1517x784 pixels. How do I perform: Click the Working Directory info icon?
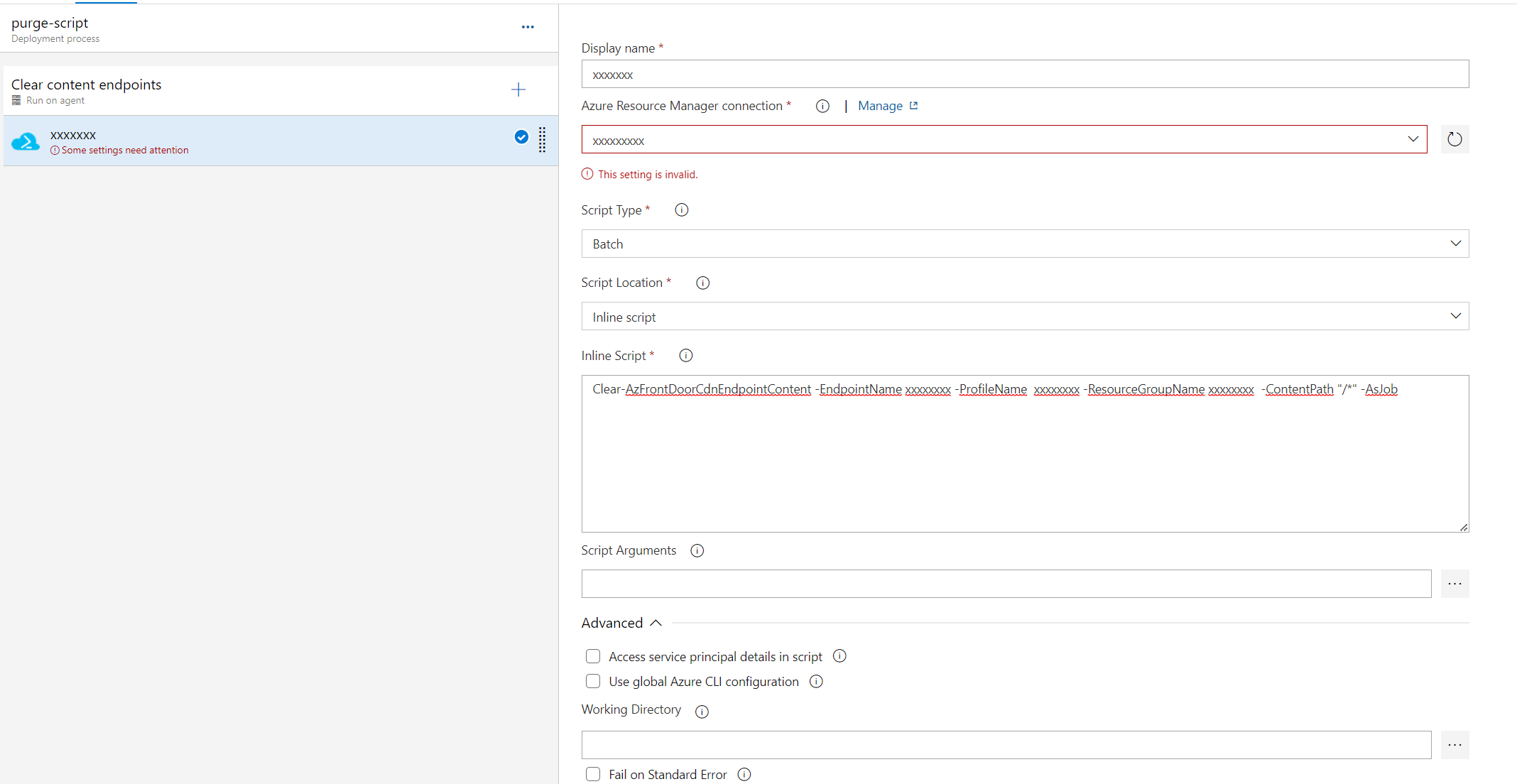coord(702,712)
